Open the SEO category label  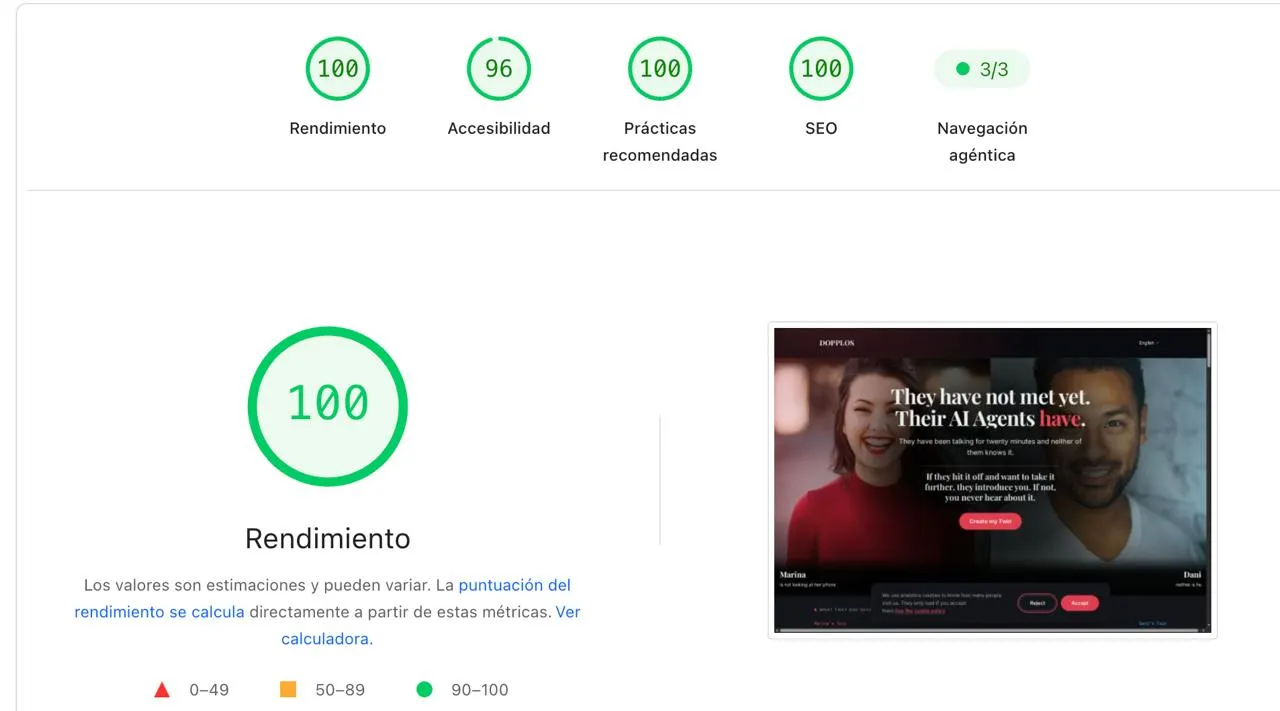click(x=821, y=128)
